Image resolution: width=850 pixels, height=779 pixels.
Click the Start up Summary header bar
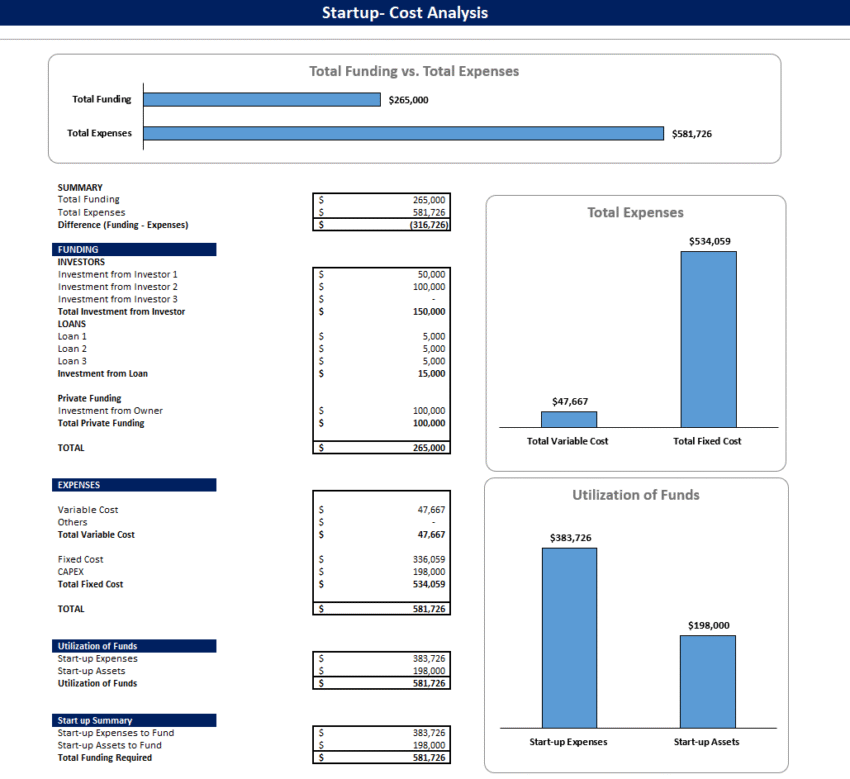click(134, 720)
